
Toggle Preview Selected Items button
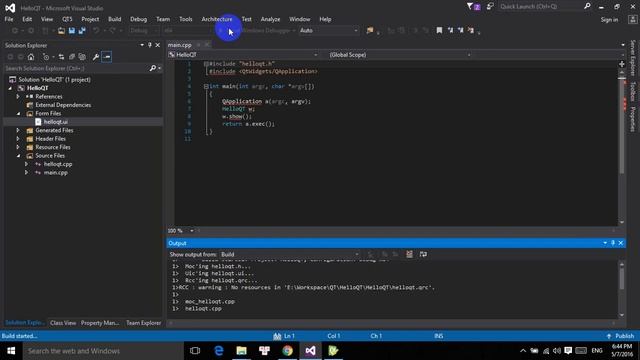coord(107,57)
